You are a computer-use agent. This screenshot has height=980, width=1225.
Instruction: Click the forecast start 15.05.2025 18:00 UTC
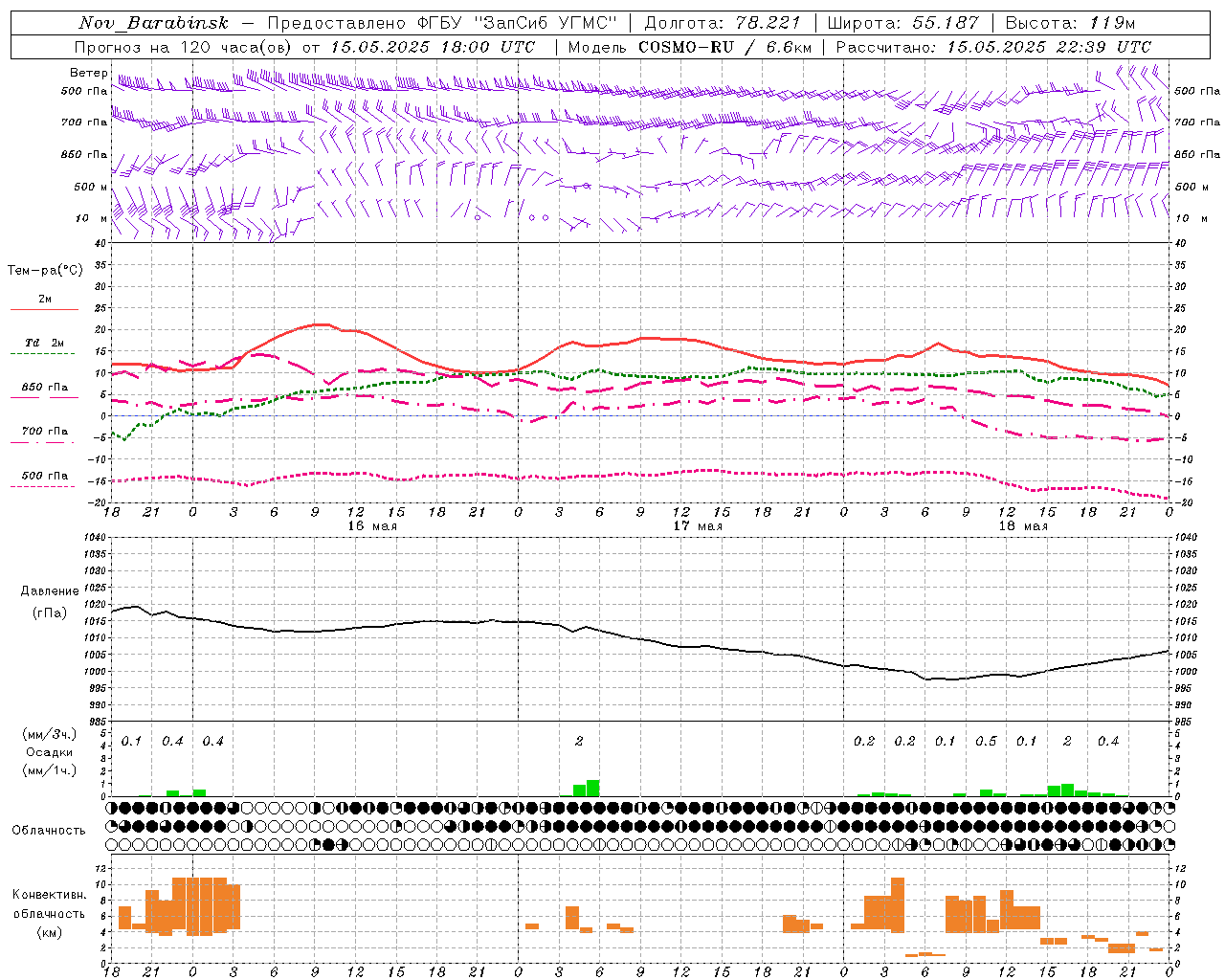(433, 47)
